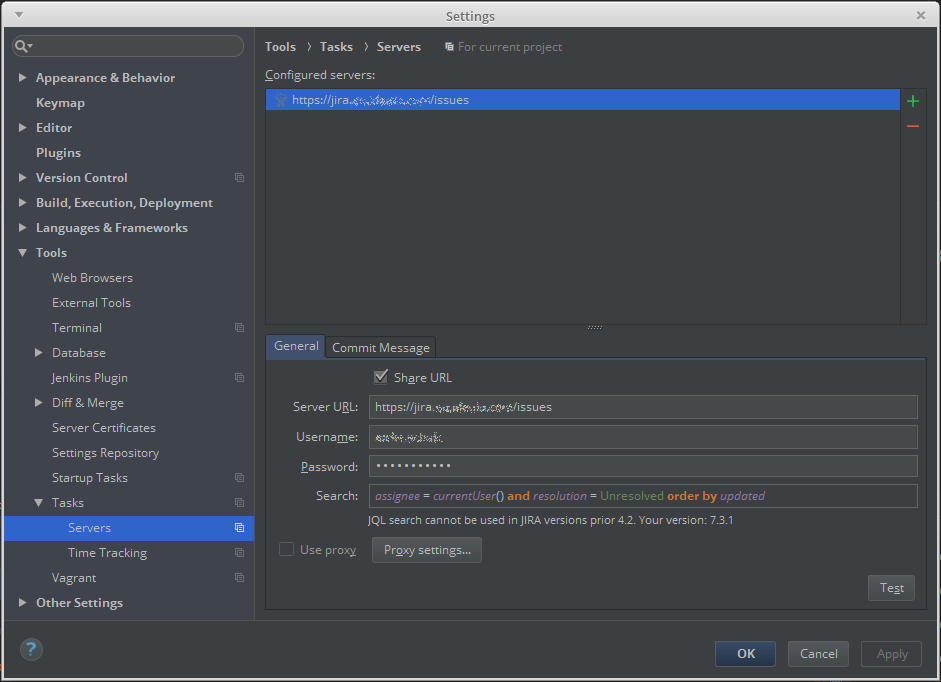Click the JIRA server icon in the list
941x682 pixels.
pos(279,99)
